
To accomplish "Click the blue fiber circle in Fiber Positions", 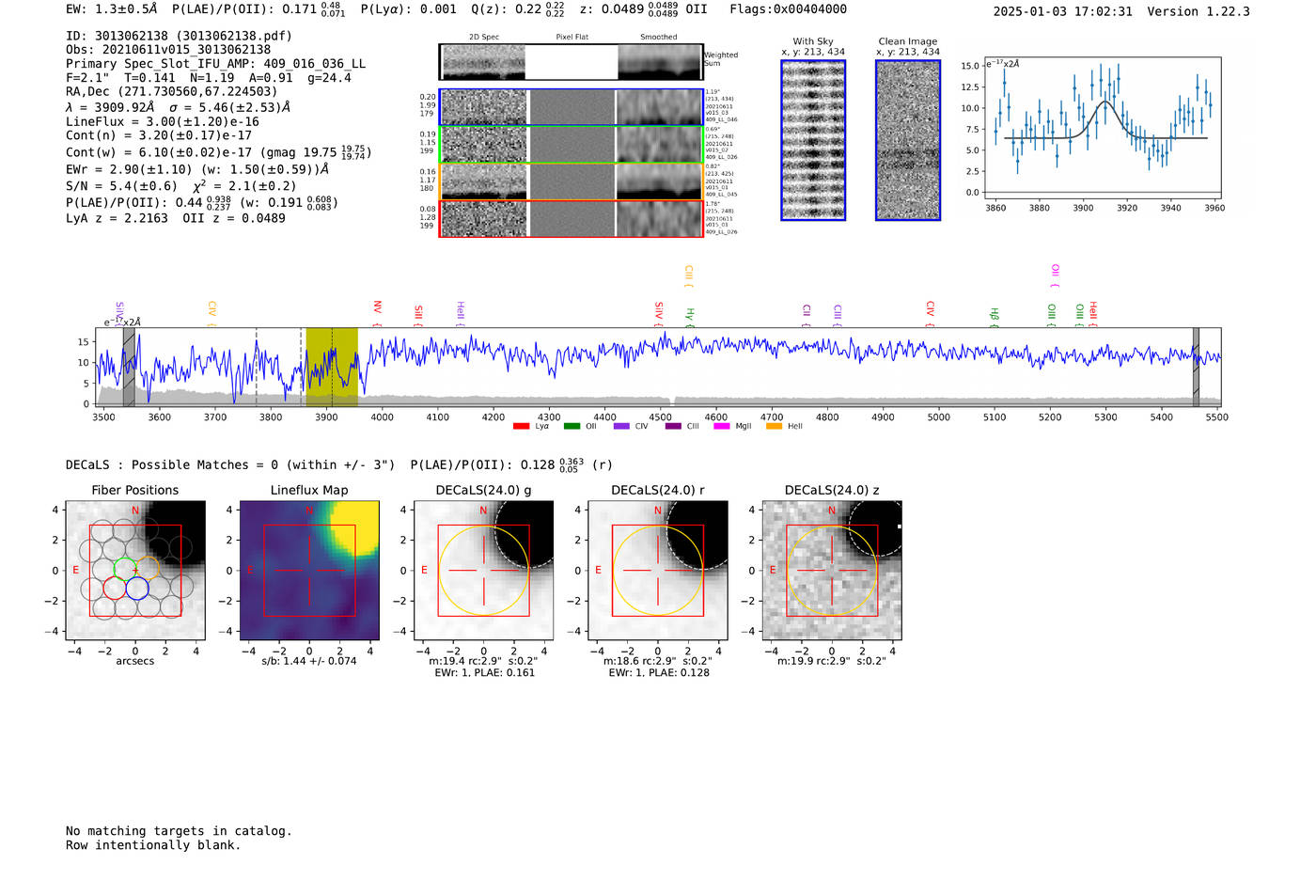I will click(137, 589).
